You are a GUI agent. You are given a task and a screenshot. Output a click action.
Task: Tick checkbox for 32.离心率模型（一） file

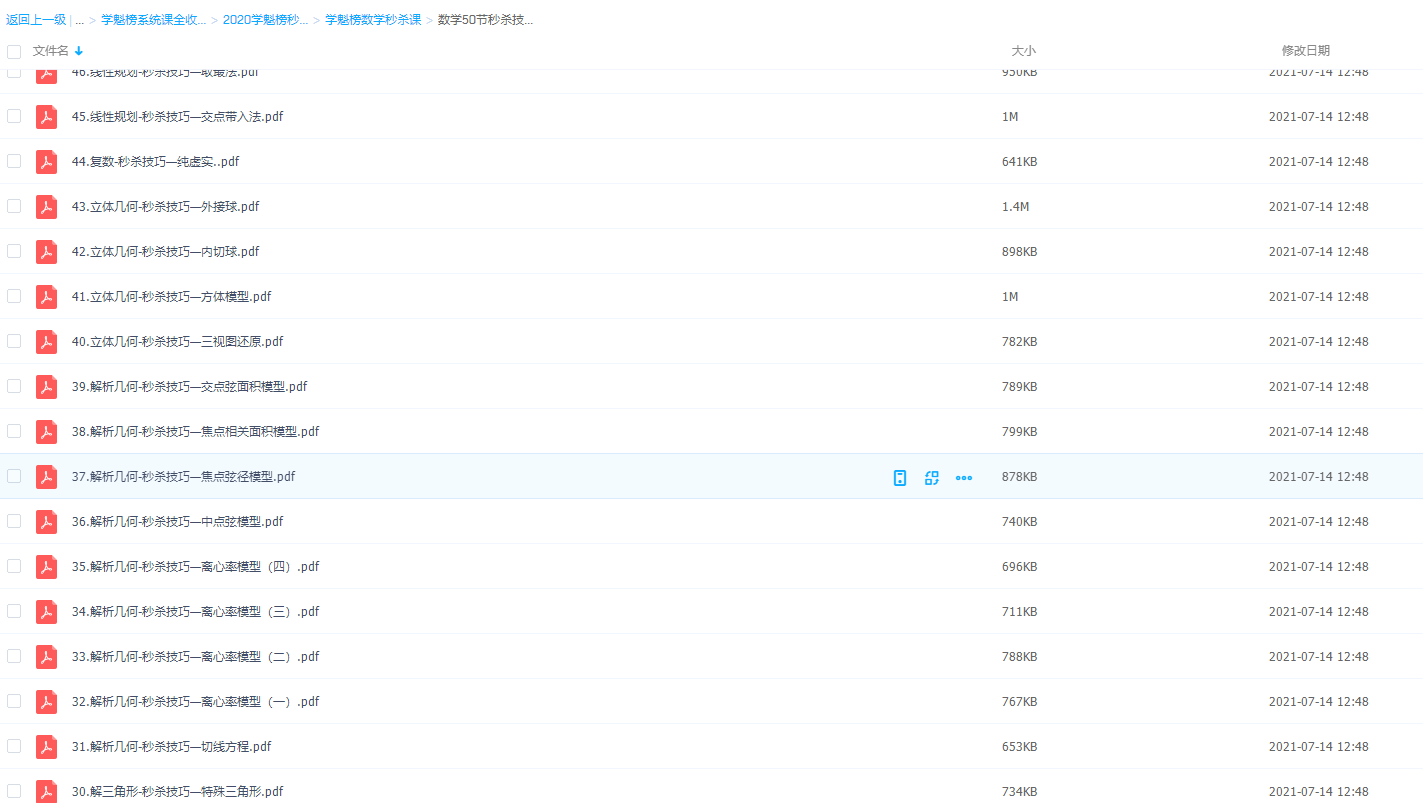click(14, 701)
